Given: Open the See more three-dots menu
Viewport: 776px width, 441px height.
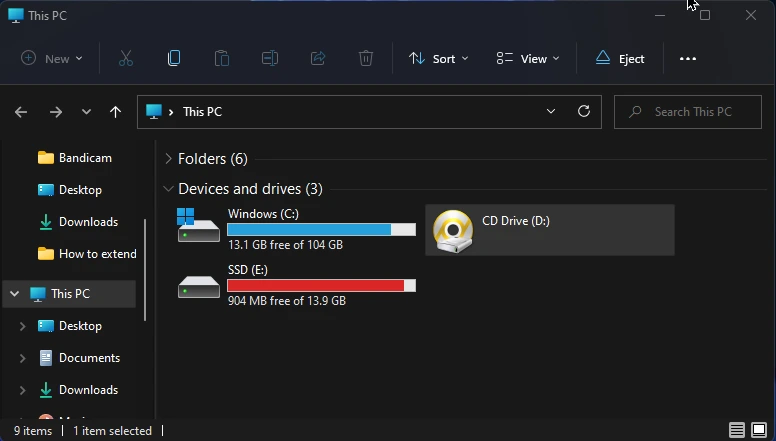Looking at the screenshot, I should [688, 58].
